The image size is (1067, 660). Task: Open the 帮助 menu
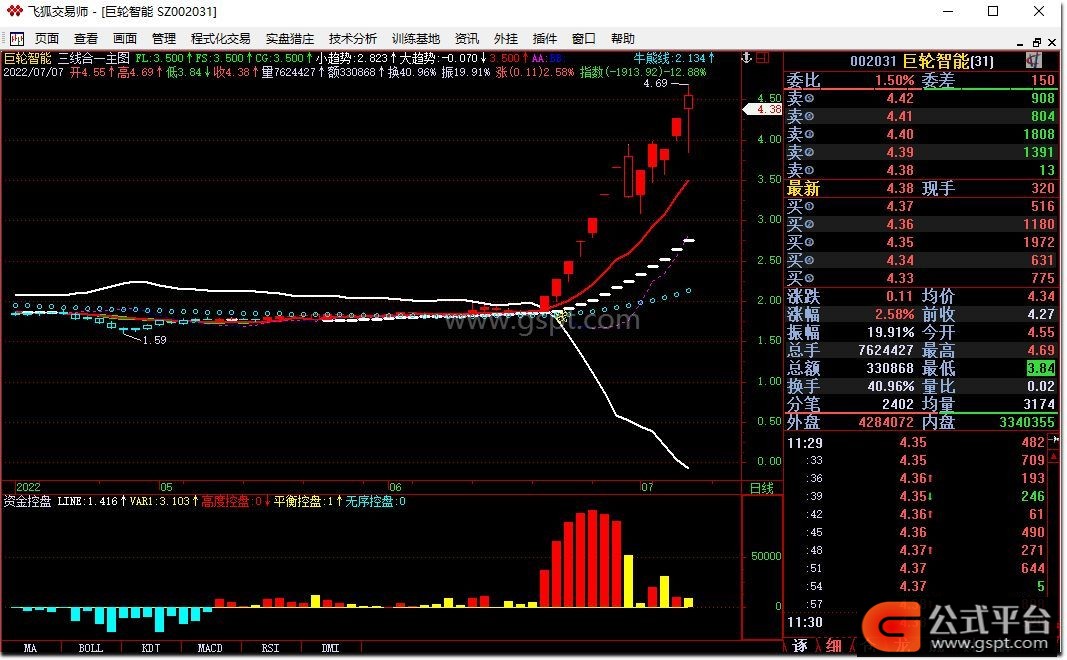tap(623, 39)
